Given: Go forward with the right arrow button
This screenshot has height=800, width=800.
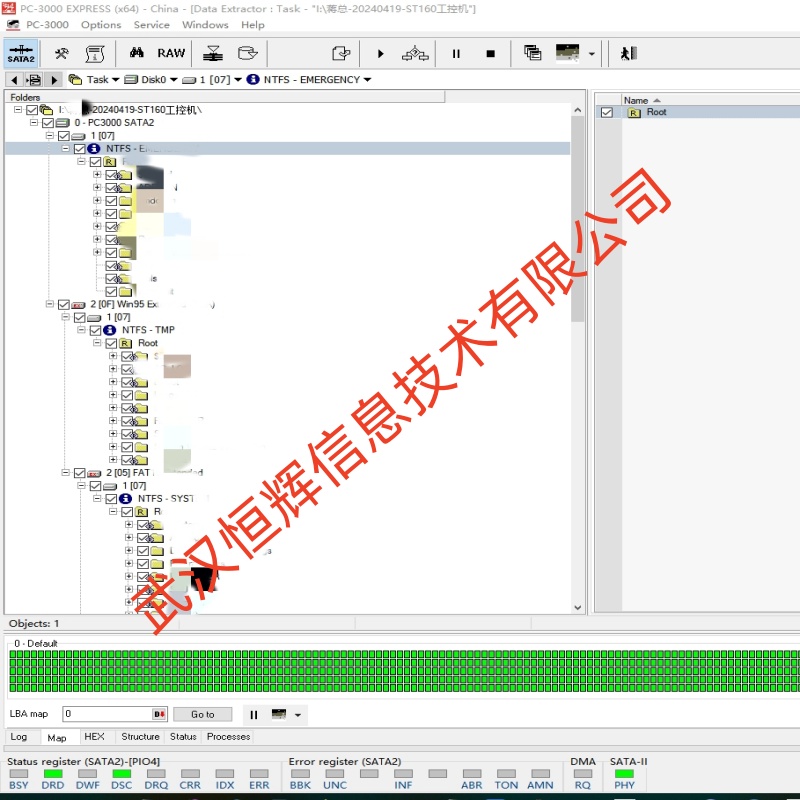Looking at the screenshot, I should click(54, 80).
